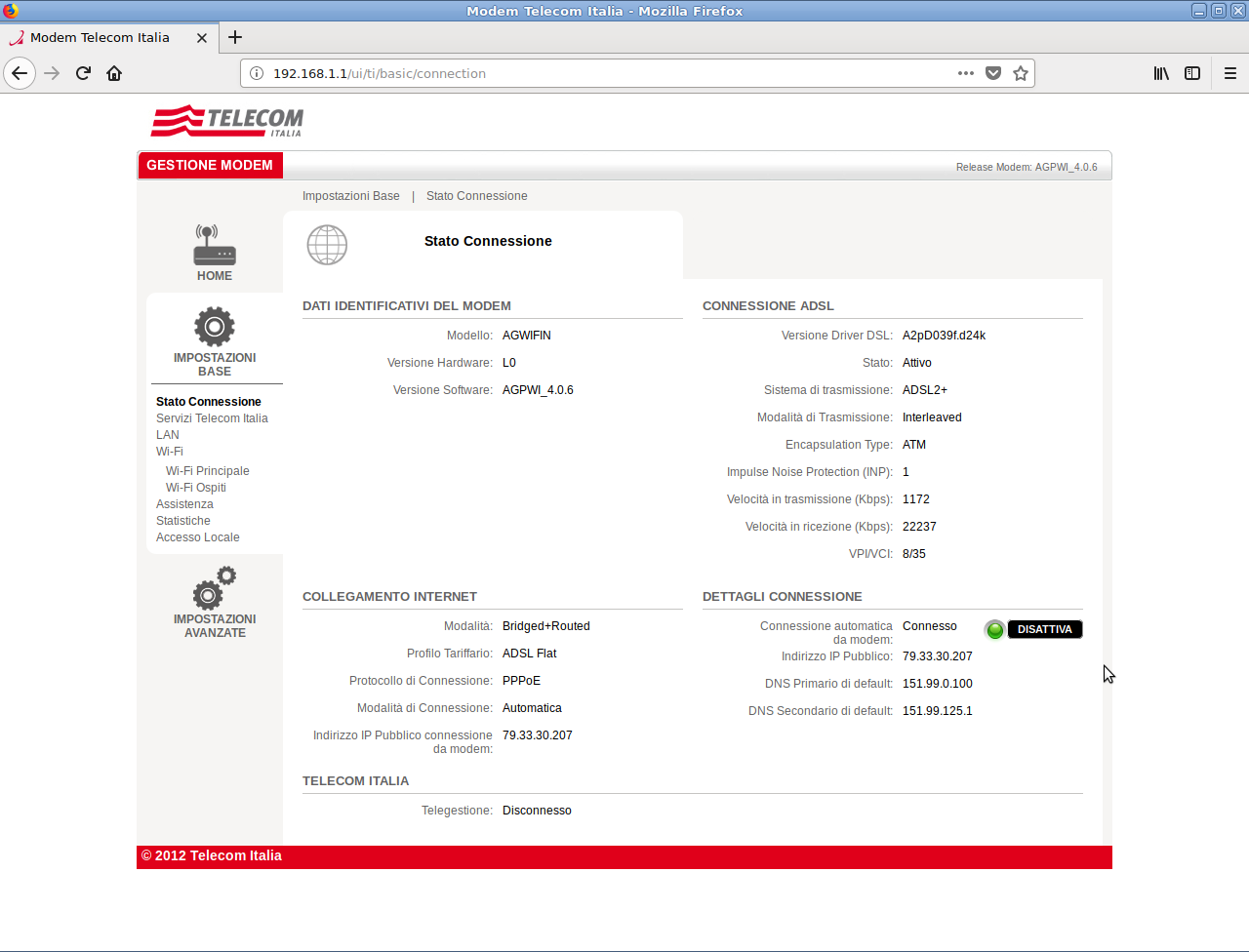Click the green connection status indicator
Viewport: 1249px width, 952px height.
click(x=994, y=630)
